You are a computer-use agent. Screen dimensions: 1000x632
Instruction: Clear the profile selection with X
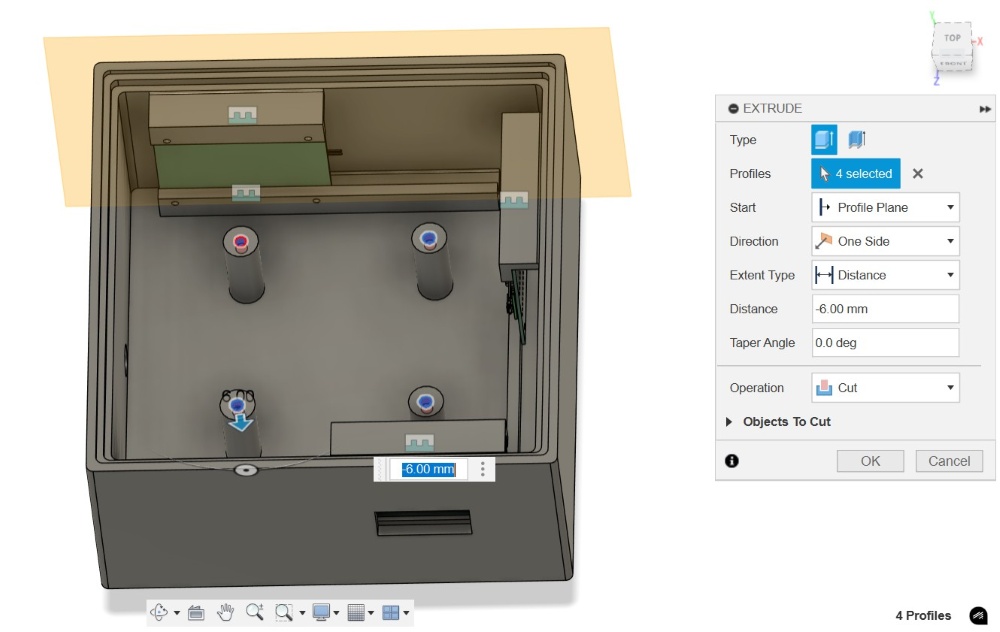tap(918, 173)
